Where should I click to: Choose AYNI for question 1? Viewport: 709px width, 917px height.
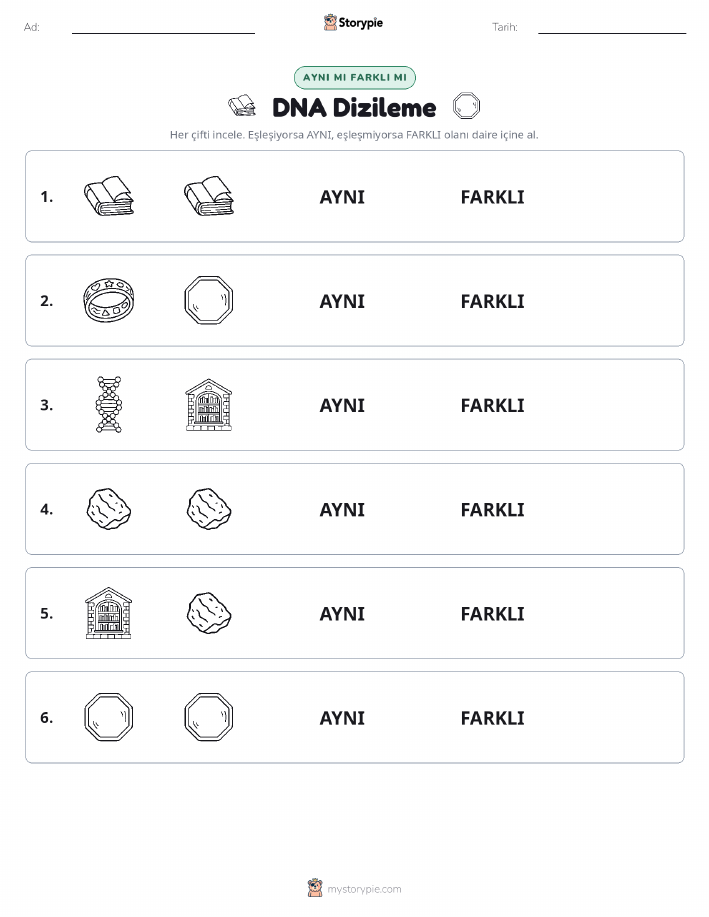[342, 197]
